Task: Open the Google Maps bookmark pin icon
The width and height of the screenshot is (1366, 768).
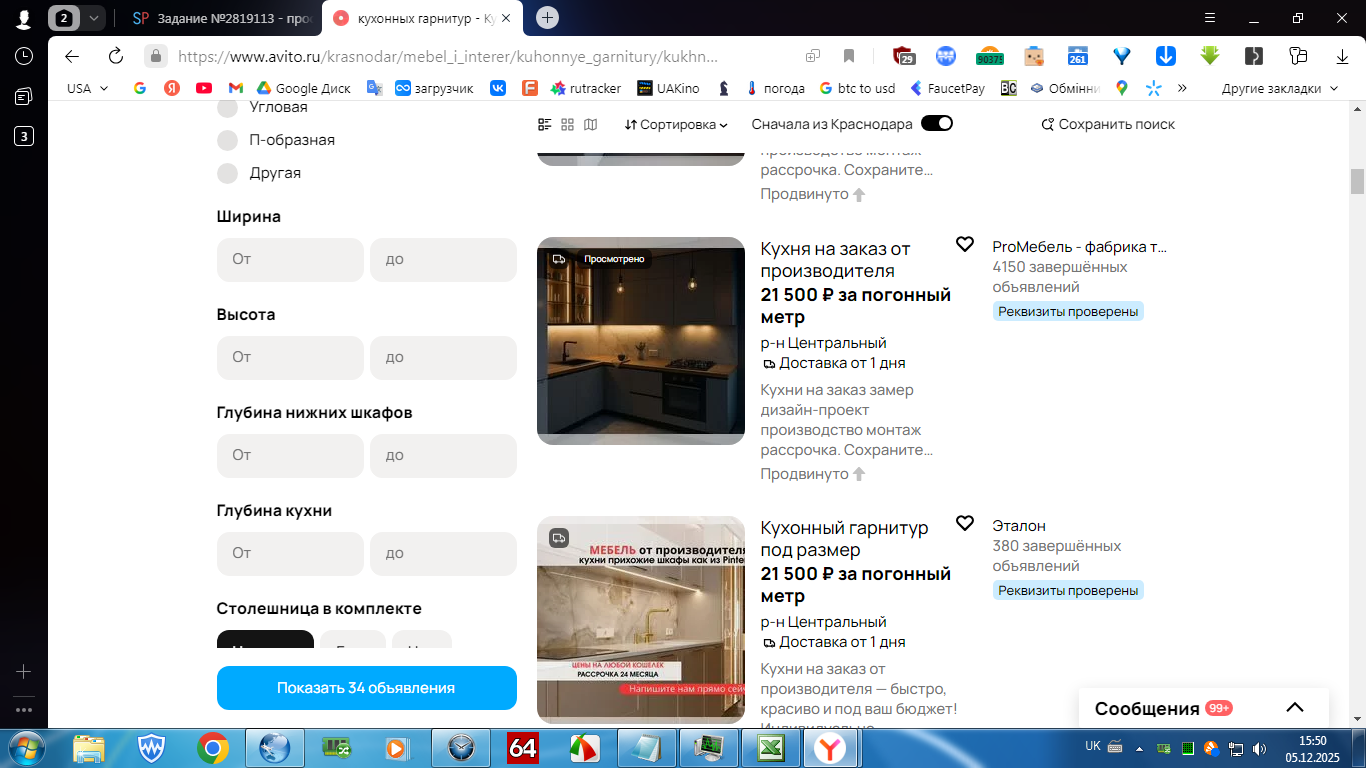Action: coord(1122,88)
